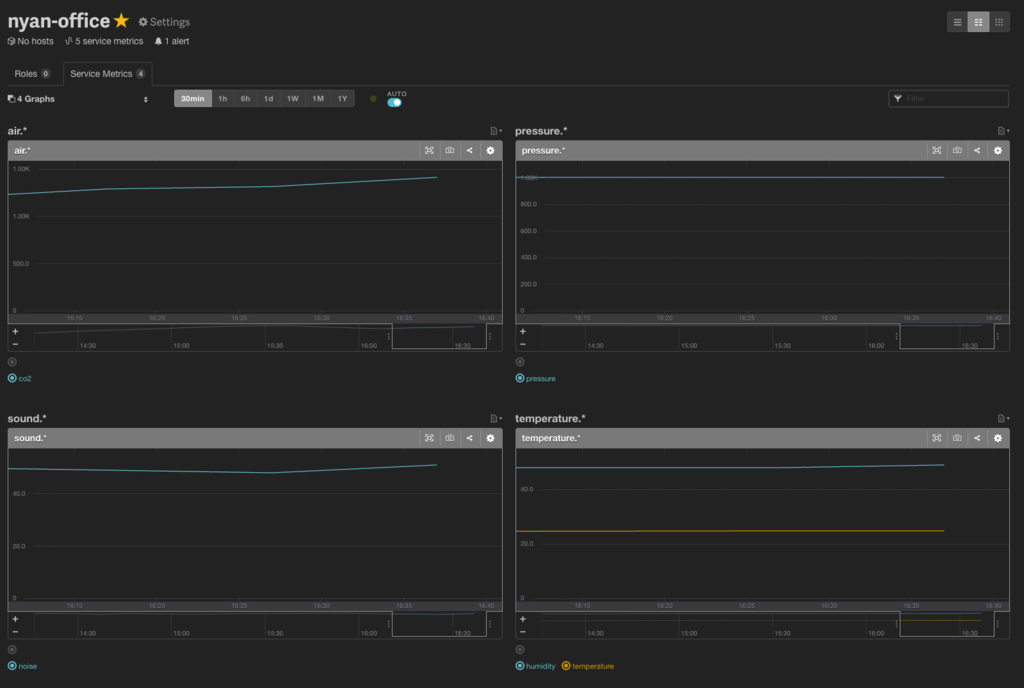Viewport: 1024px width, 688px height.
Task: Open the 1 alert indicator
Action: coord(172,41)
